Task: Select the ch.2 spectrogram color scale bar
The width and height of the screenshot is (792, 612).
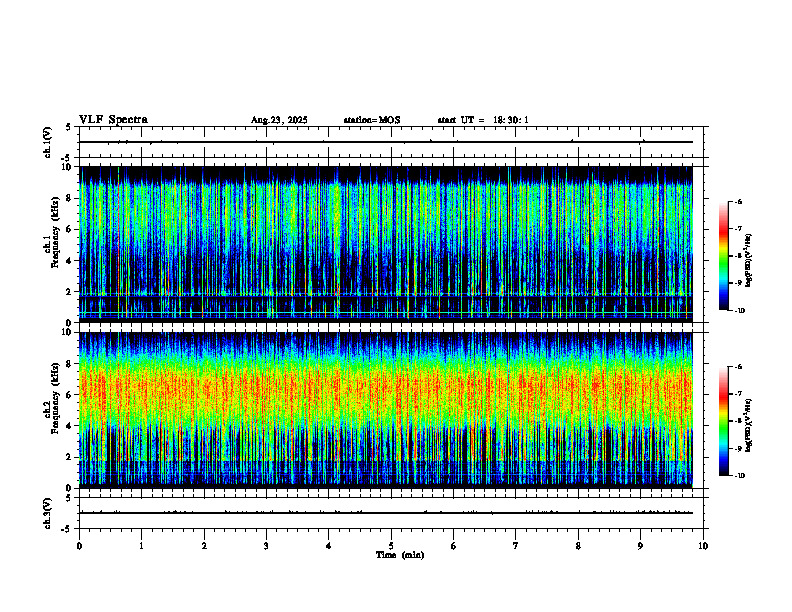Action: [723, 421]
